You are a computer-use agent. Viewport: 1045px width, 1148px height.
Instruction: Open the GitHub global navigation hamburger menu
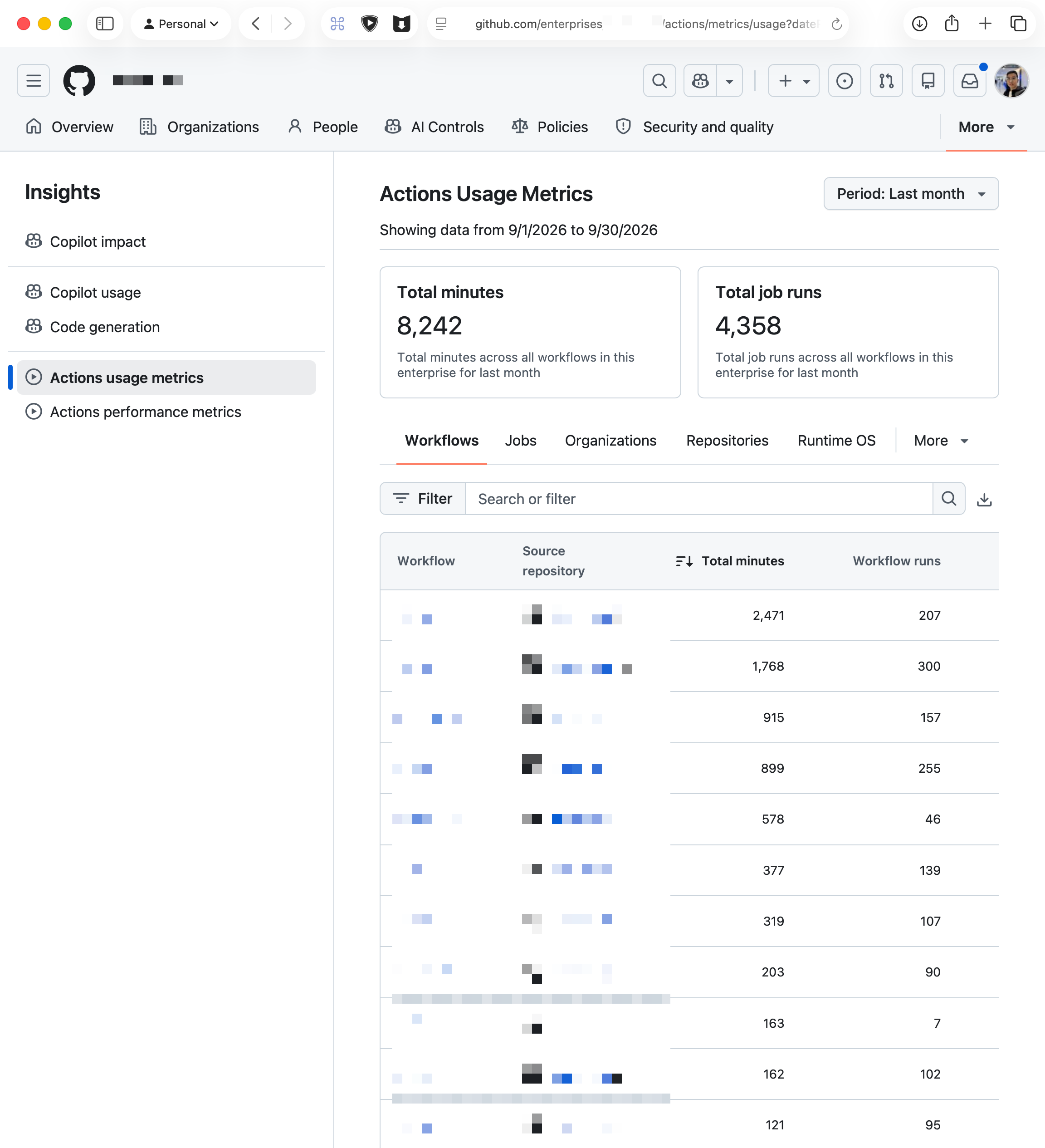(x=34, y=80)
